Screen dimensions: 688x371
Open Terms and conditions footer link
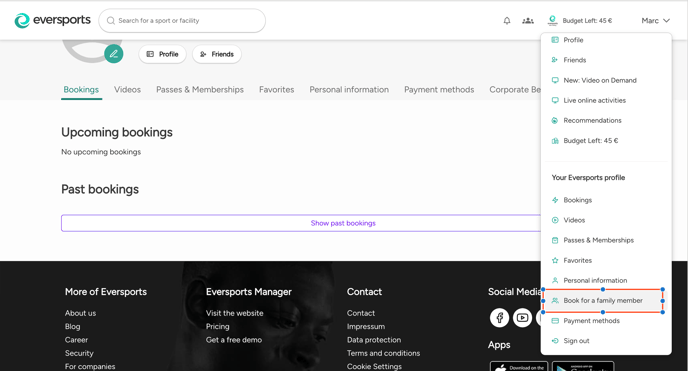coord(383,353)
